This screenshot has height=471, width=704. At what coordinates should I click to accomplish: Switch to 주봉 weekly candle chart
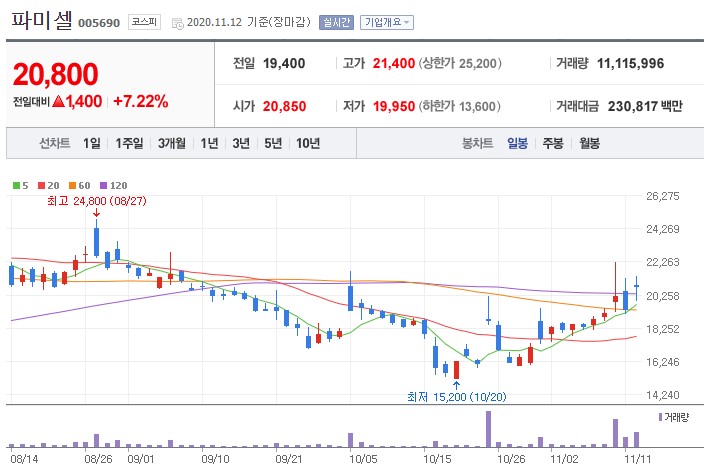click(553, 143)
